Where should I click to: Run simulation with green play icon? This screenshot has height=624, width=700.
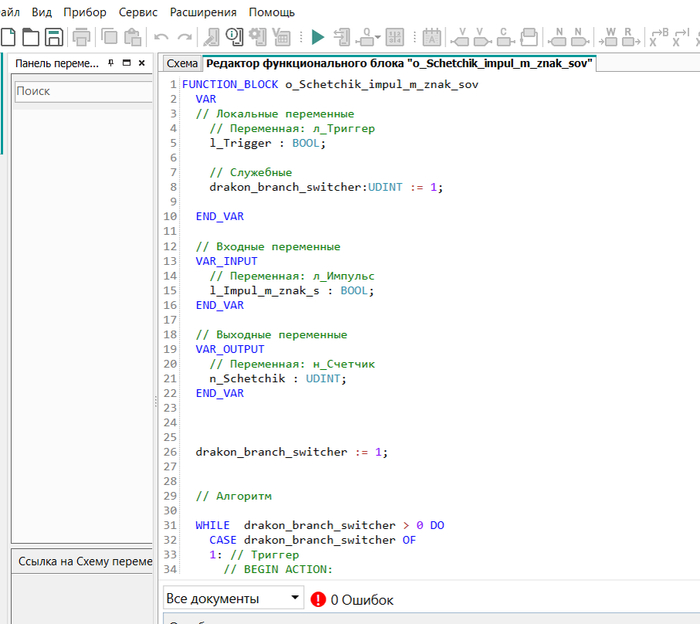click(x=317, y=38)
